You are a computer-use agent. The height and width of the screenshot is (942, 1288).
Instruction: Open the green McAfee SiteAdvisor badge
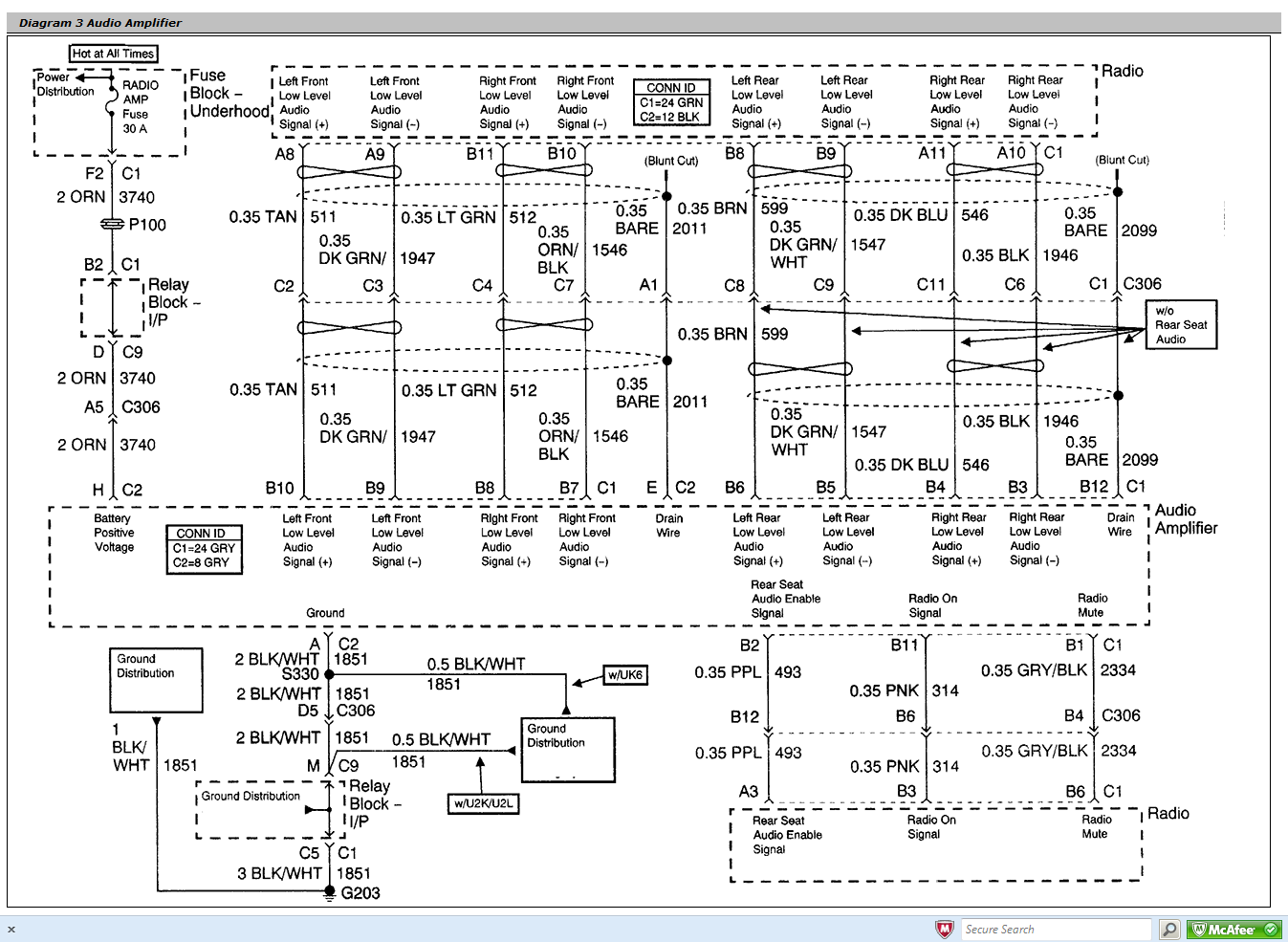coord(1233,929)
